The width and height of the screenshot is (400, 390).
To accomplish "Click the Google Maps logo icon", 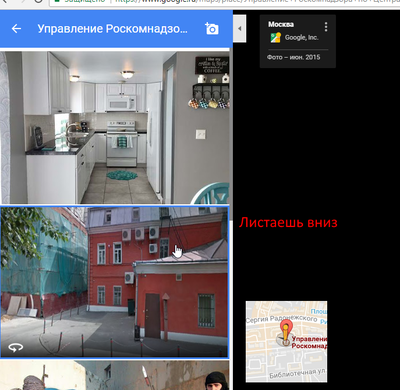I will [x=276, y=37].
